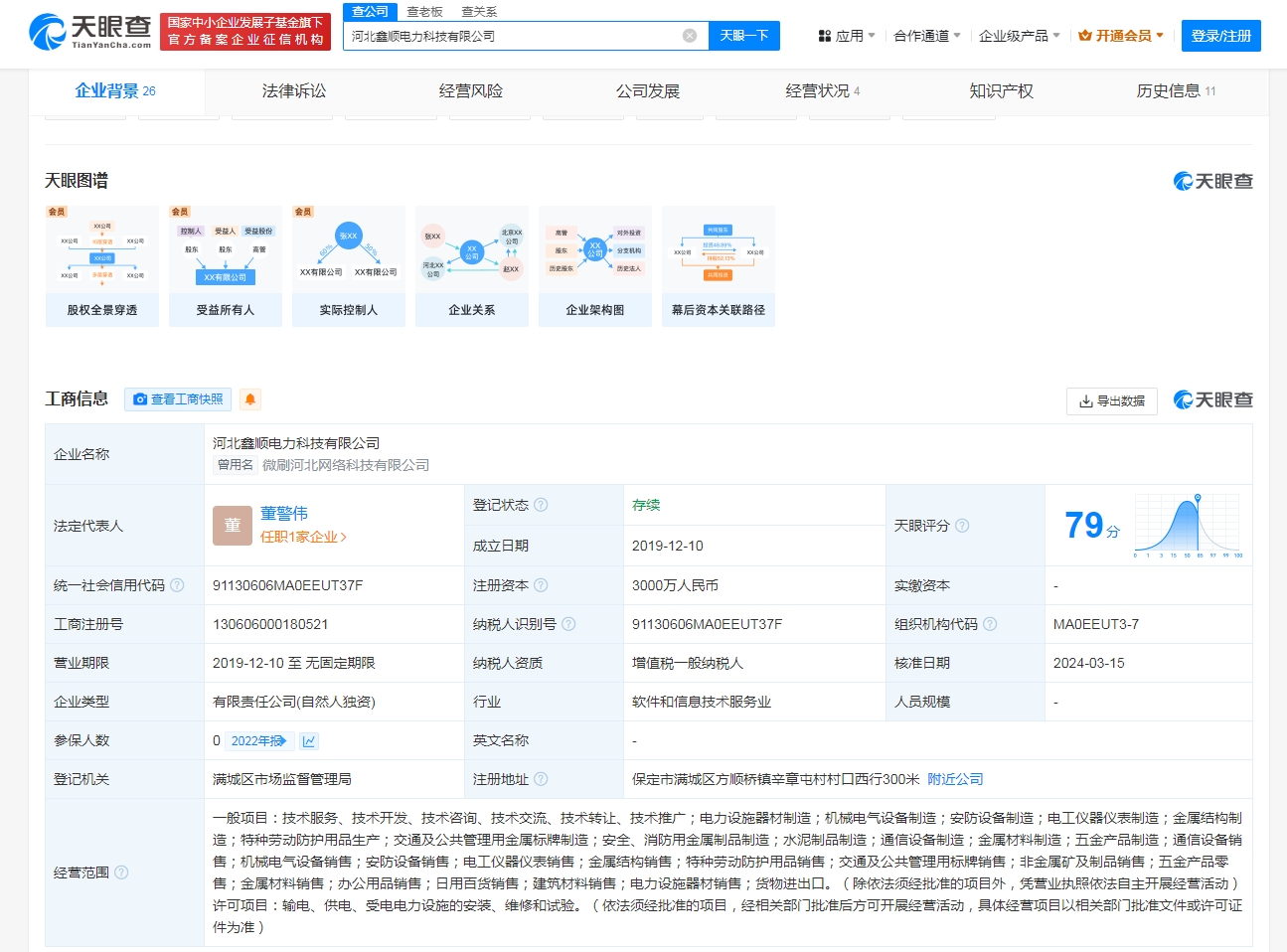
Task: Open 幕后资本关联路径 graph thumbnail
Action: pos(719,266)
